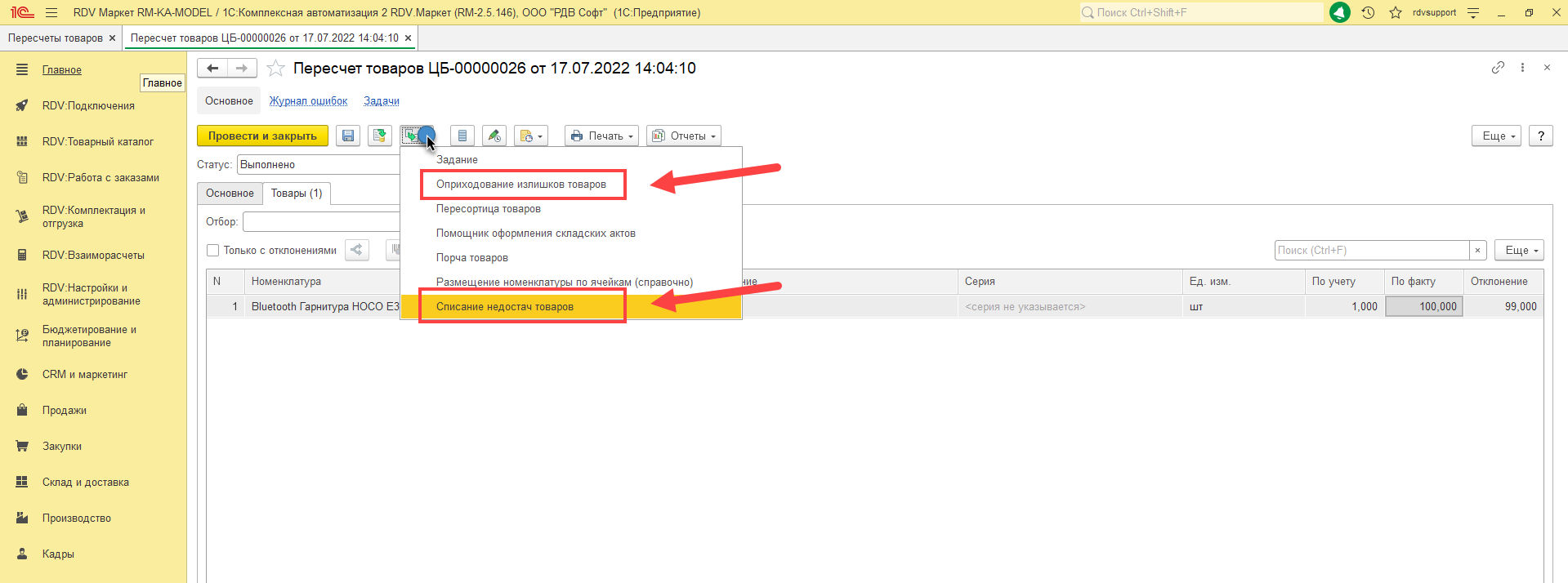The image size is (1568, 583).
Task: Close the Пересчет товаров ЦБ-00000026 tab
Action: click(x=408, y=38)
